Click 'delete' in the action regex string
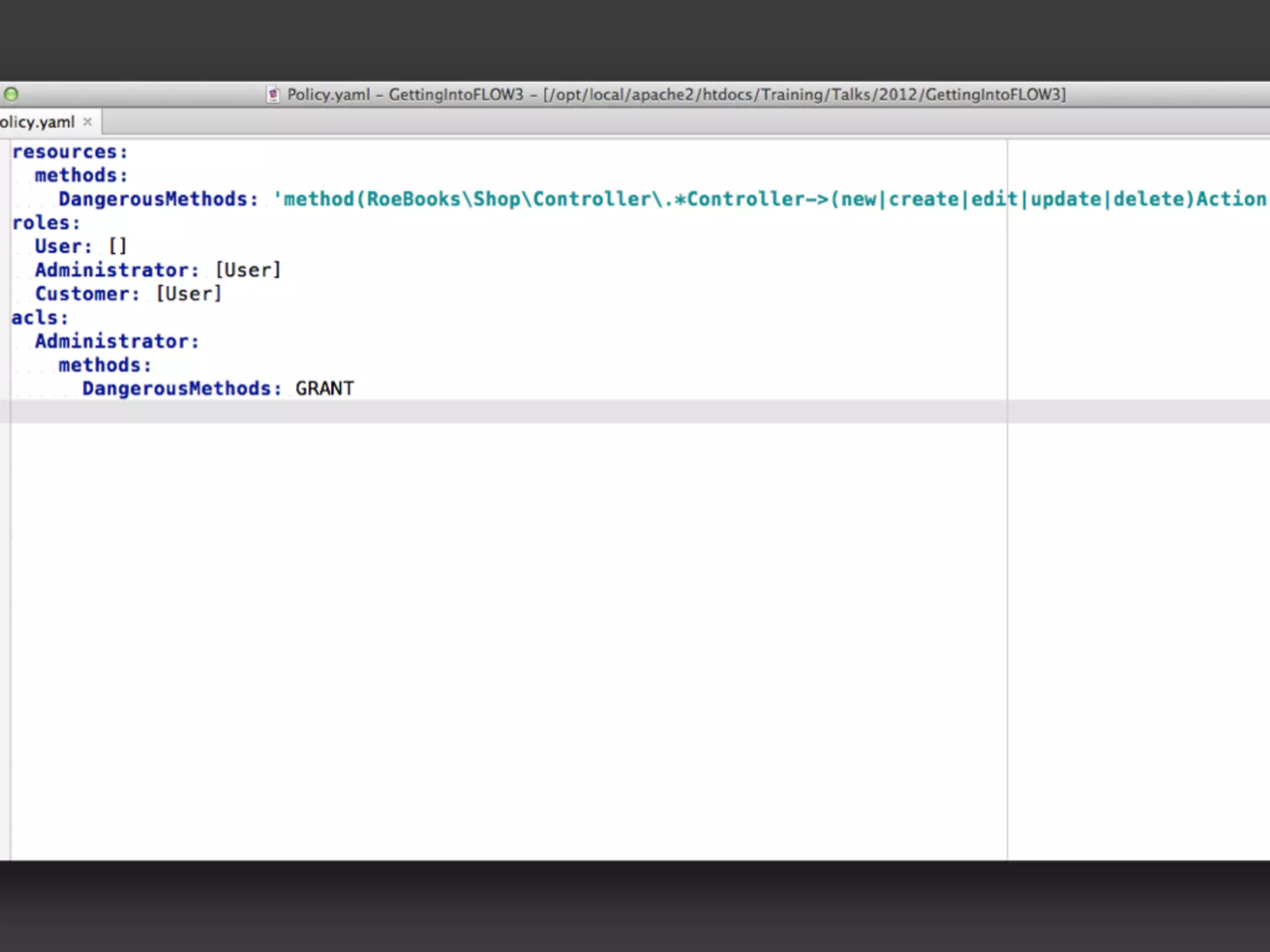The height and width of the screenshot is (952, 1270). pos(1148,199)
